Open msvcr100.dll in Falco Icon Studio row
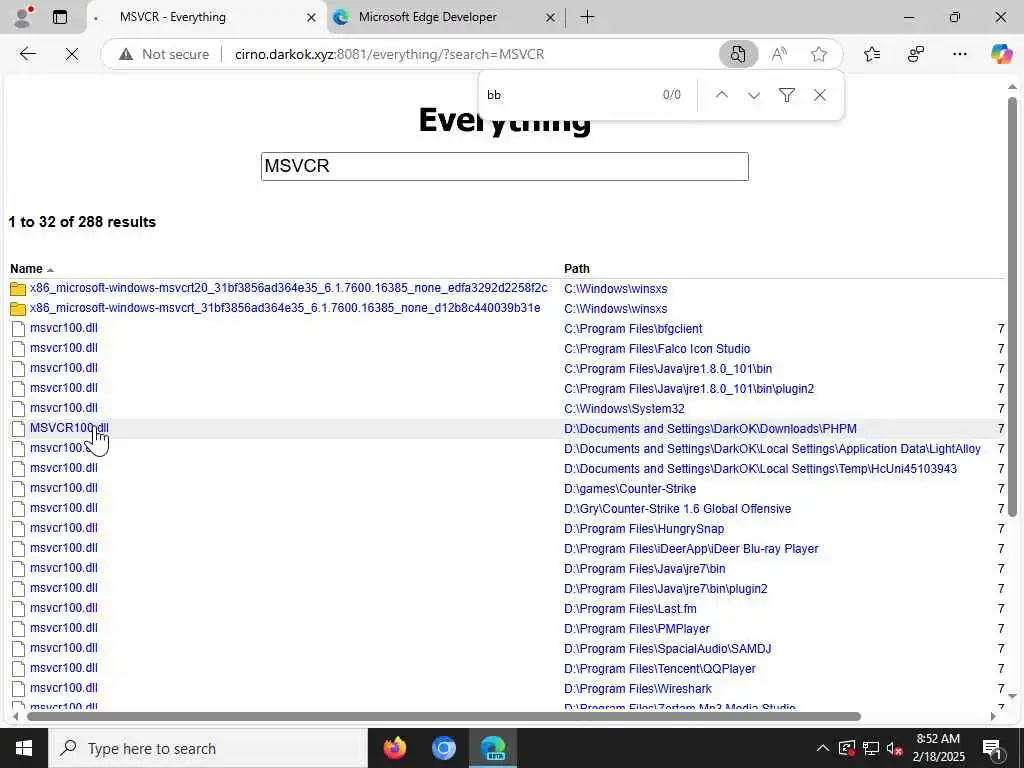1024x768 pixels. point(63,348)
